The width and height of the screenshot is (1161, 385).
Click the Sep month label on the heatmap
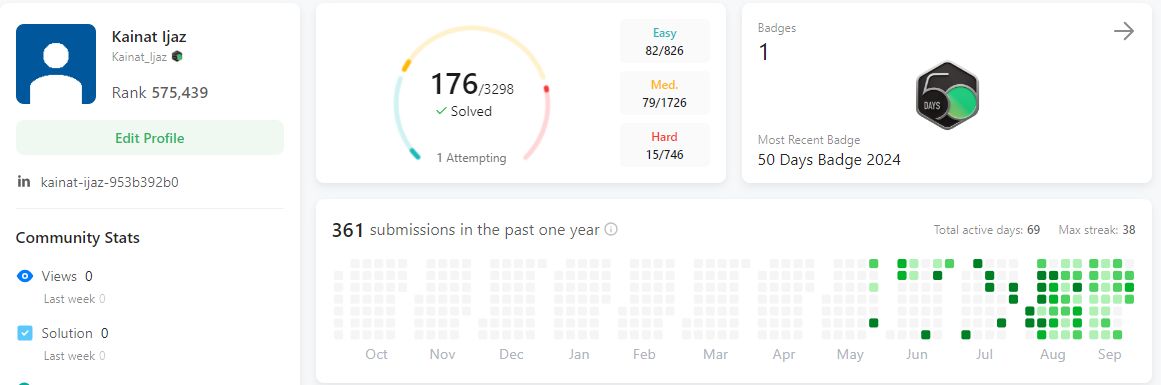pos(1109,355)
